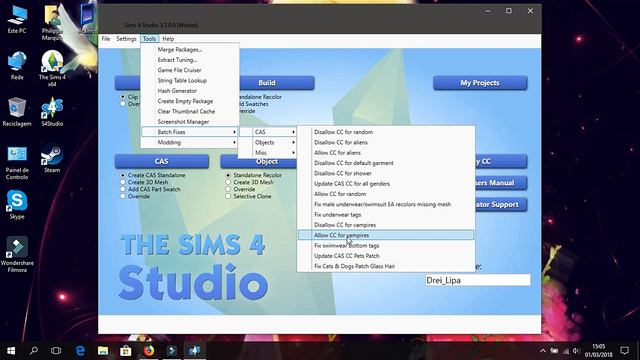Expand CAS batch fixes submenu
The height and width of the screenshot is (360, 640).
point(268,132)
